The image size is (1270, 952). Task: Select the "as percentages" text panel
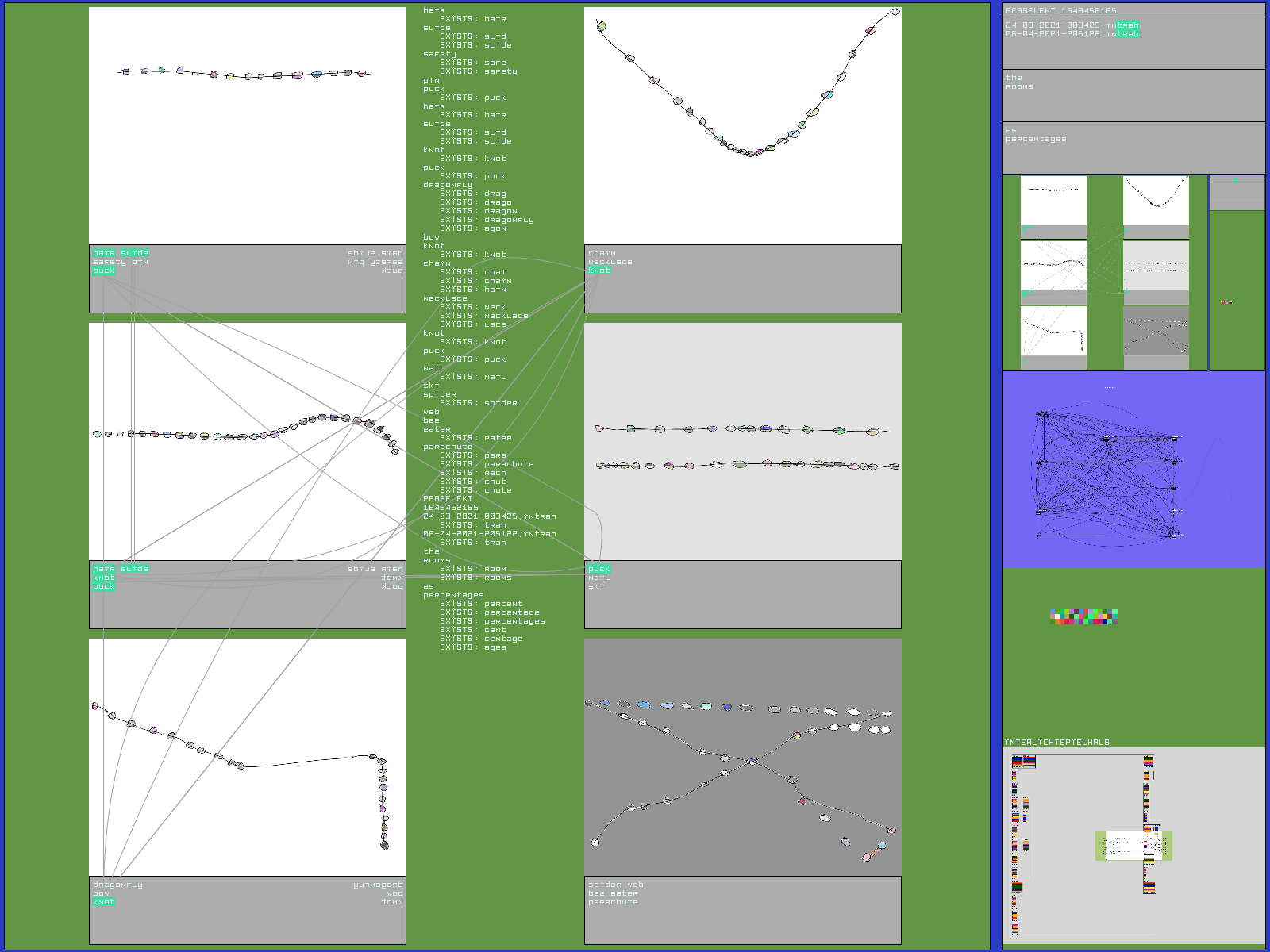point(1133,147)
